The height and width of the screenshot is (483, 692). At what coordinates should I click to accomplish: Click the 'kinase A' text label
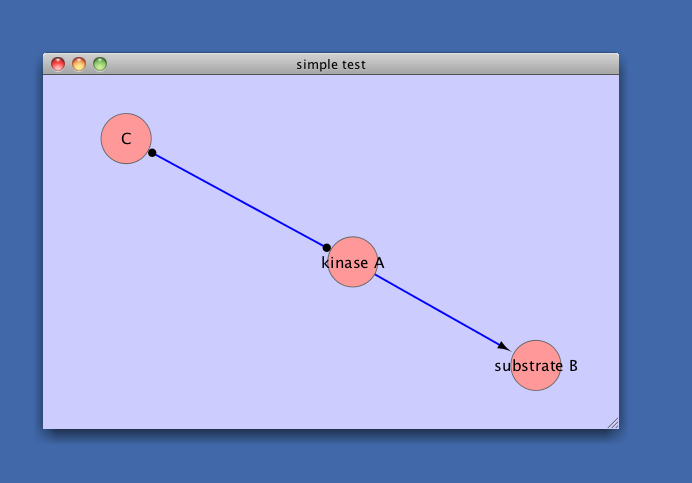[353, 263]
